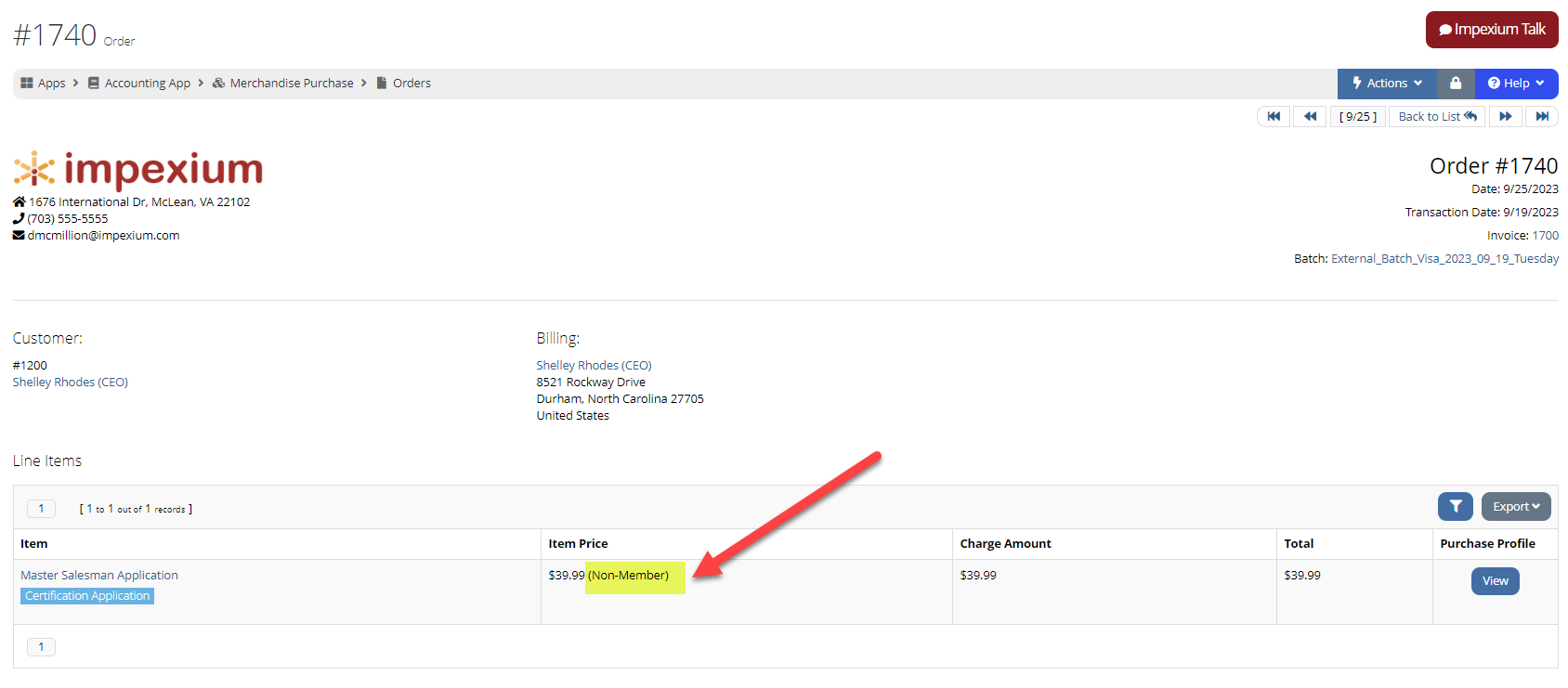The image size is (1568, 688).
Task: Click the line items filter icon
Action: coord(1456,507)
